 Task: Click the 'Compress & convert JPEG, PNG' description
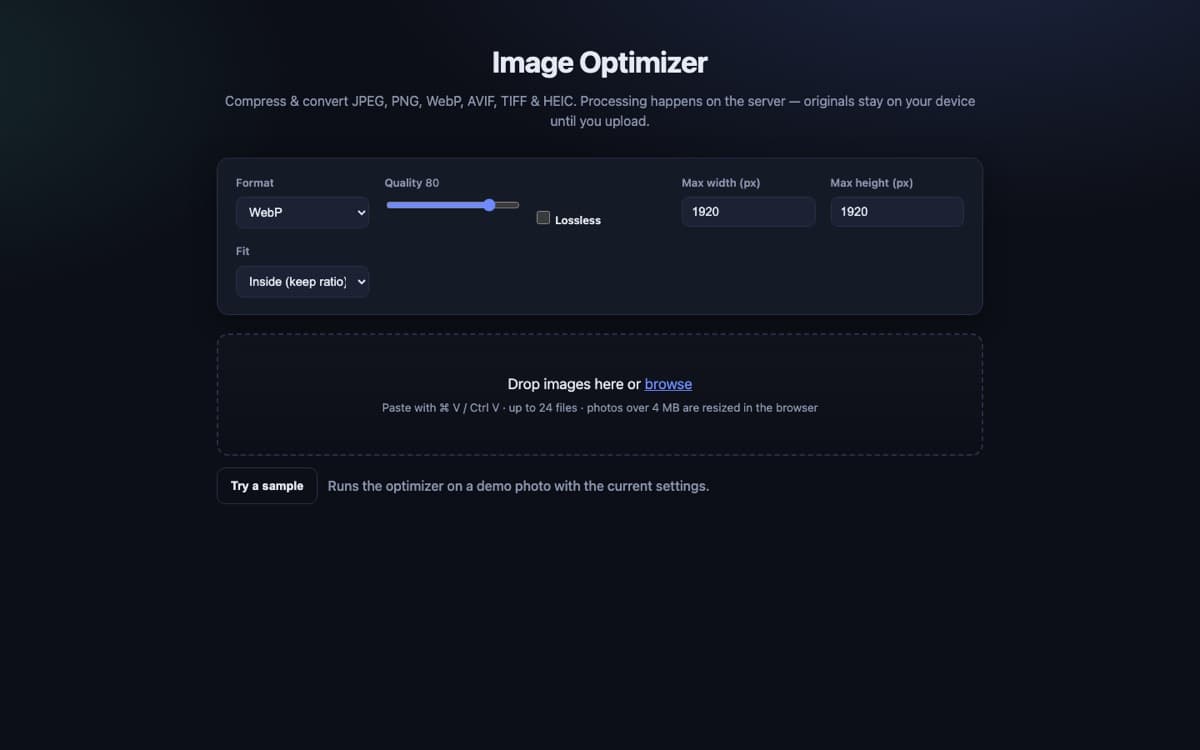coord(600,111)
